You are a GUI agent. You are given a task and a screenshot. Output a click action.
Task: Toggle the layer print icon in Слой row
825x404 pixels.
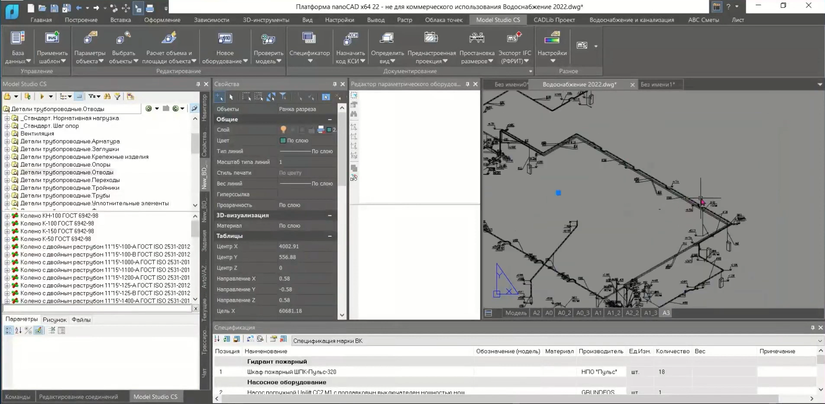(x=320, y=129)
